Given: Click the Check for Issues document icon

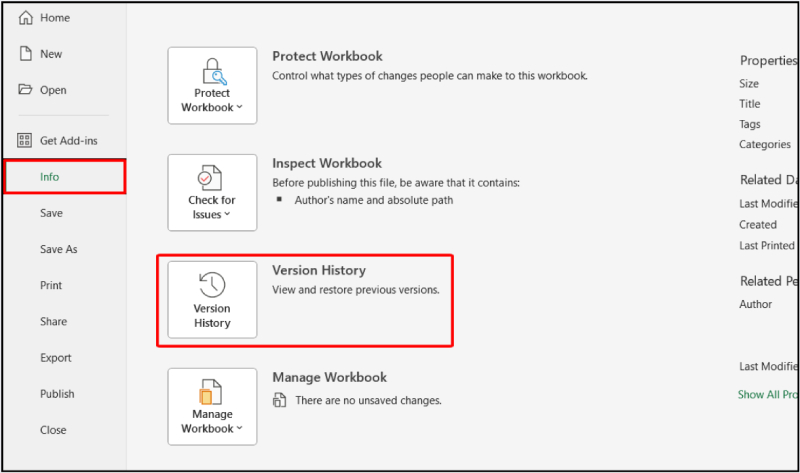Looking at the screenshot, I should (x=212, y=178).
